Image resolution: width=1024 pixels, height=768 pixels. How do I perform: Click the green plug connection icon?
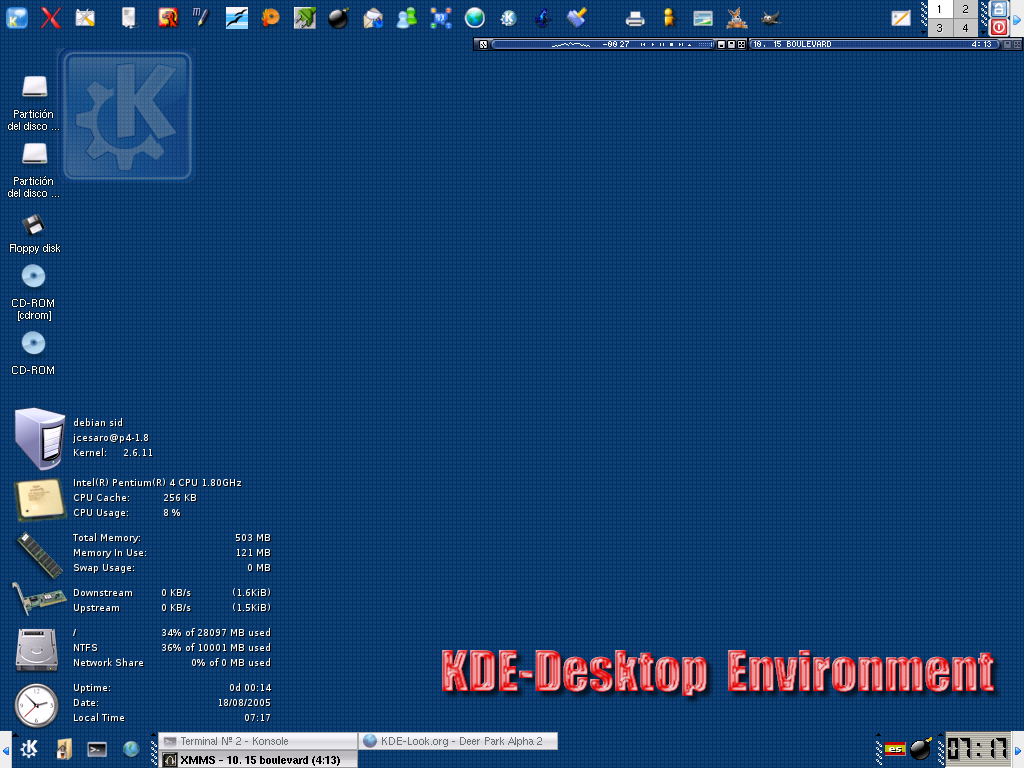tap(304, 18)
